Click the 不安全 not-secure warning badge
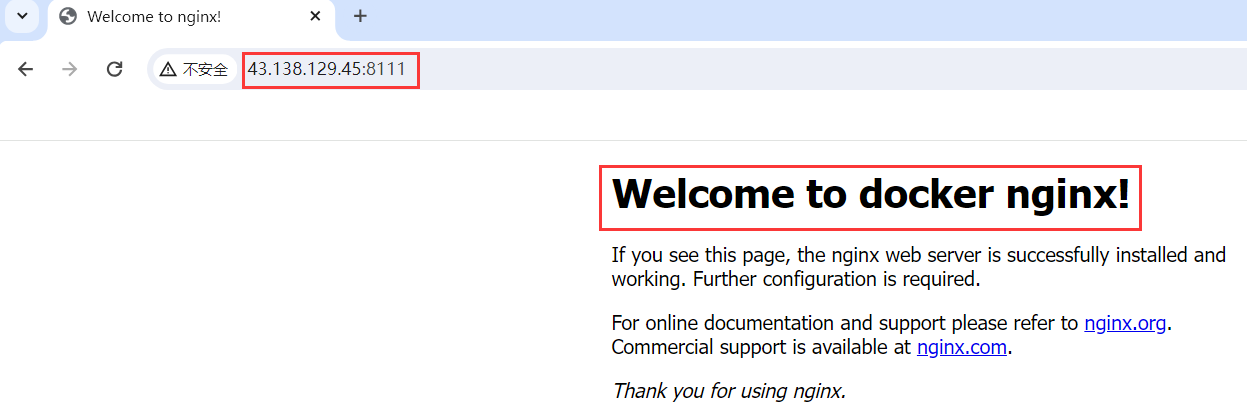Screen dimensions: 1247x418 194,70
